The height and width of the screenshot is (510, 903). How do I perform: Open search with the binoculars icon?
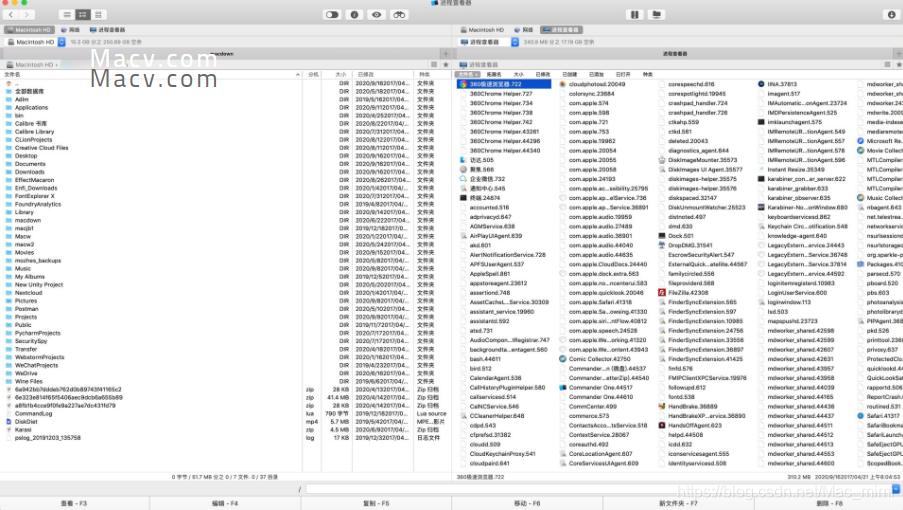point(399,14)
